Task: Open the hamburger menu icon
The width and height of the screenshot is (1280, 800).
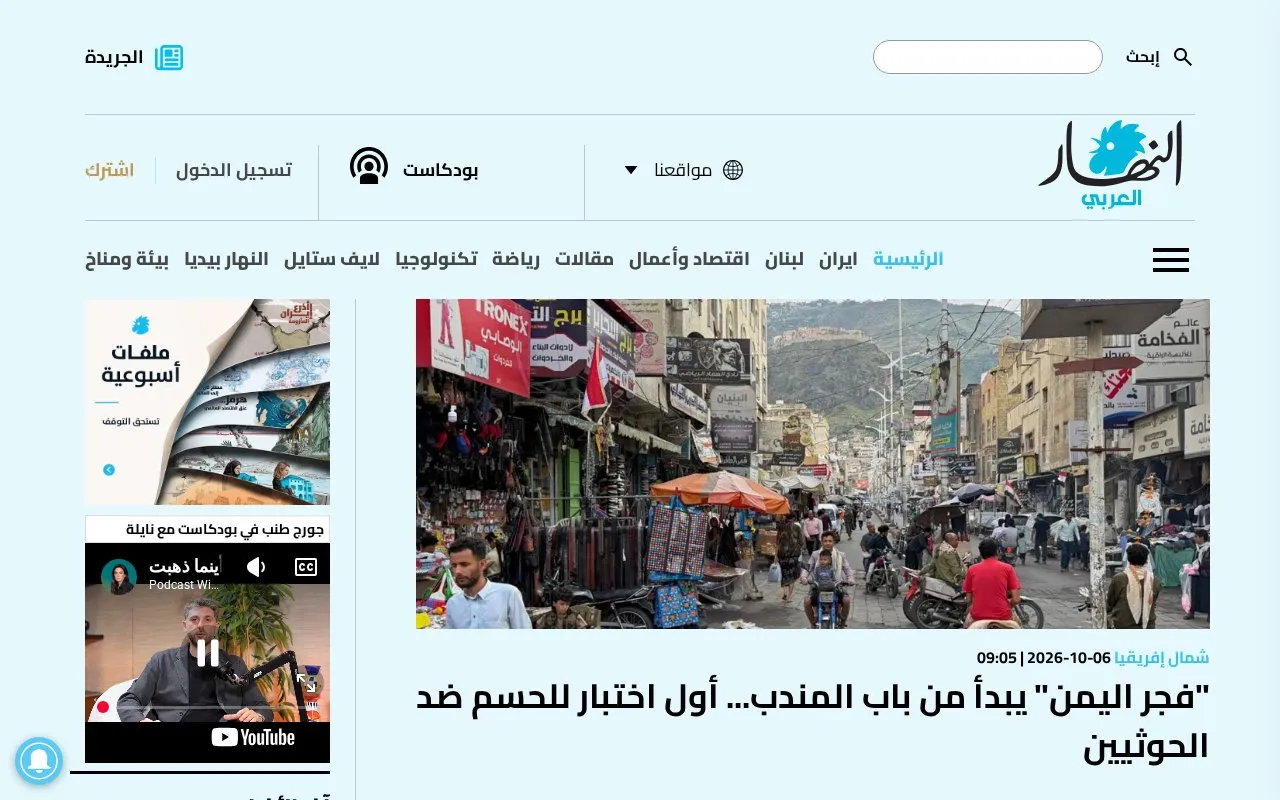Action: tap(1171, 260)
